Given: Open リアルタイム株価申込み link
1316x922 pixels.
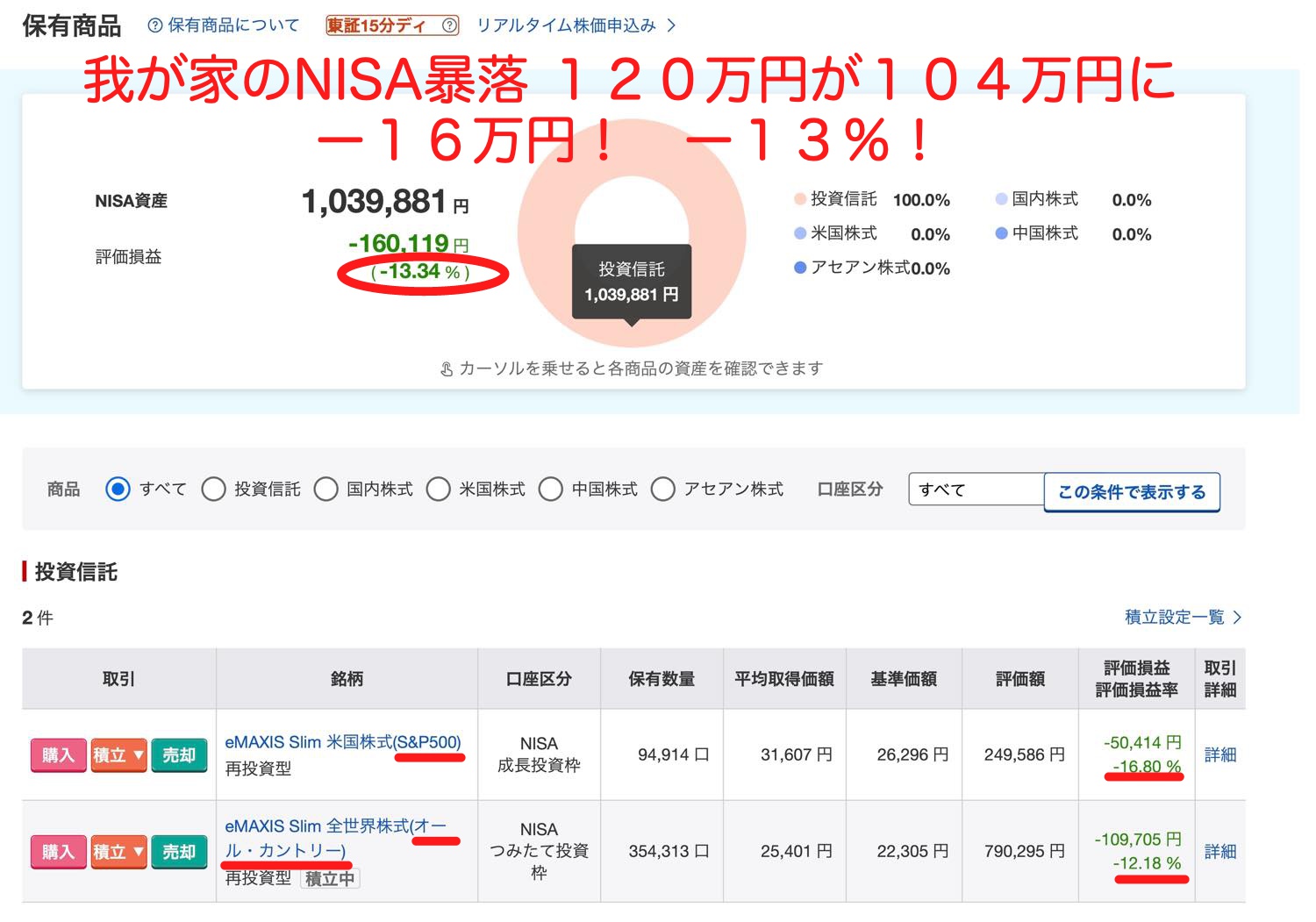Looking at the screenshot, I should 576,25.
